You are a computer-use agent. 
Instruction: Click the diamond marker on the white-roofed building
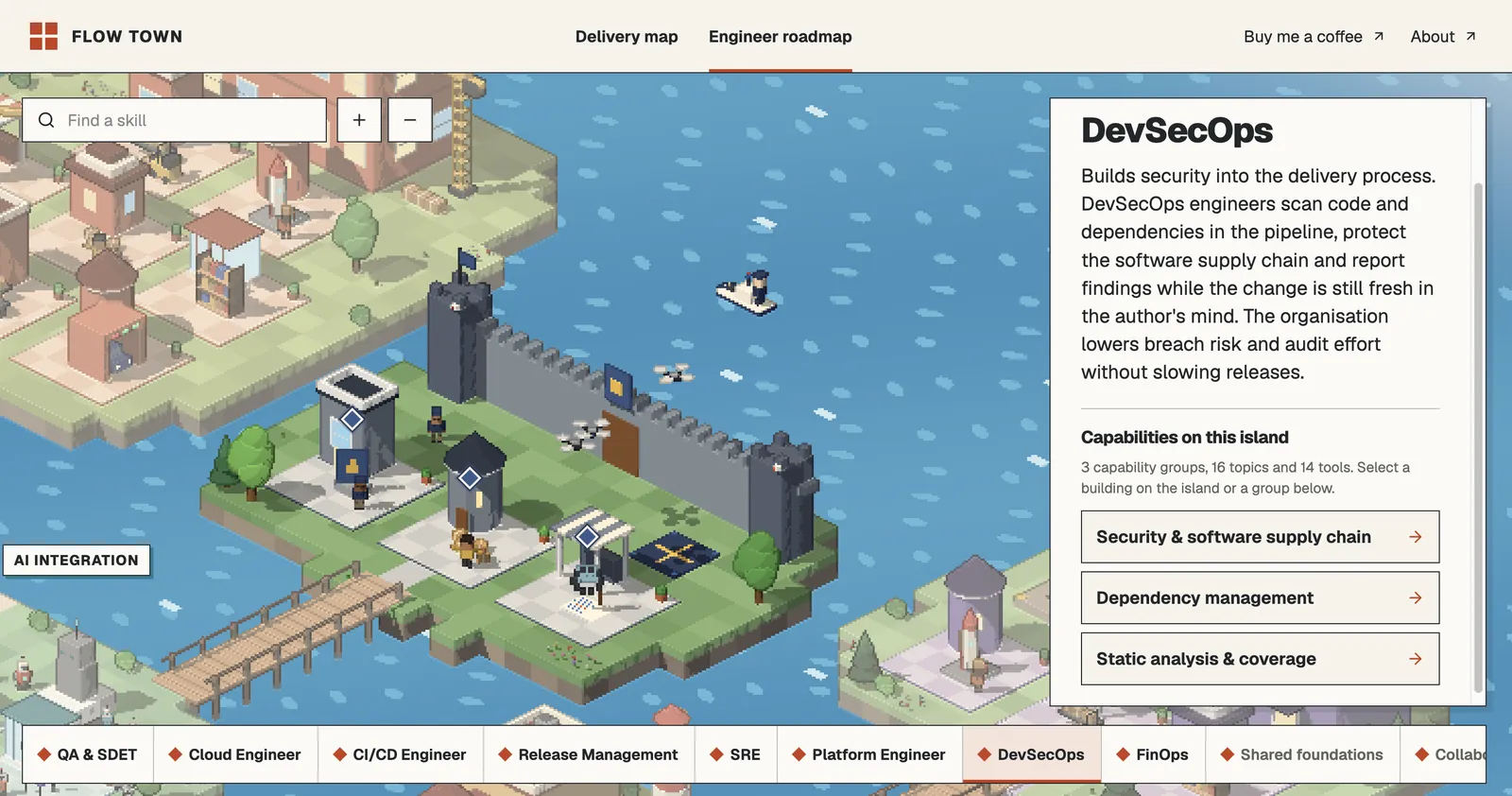[x=352, y=419]
